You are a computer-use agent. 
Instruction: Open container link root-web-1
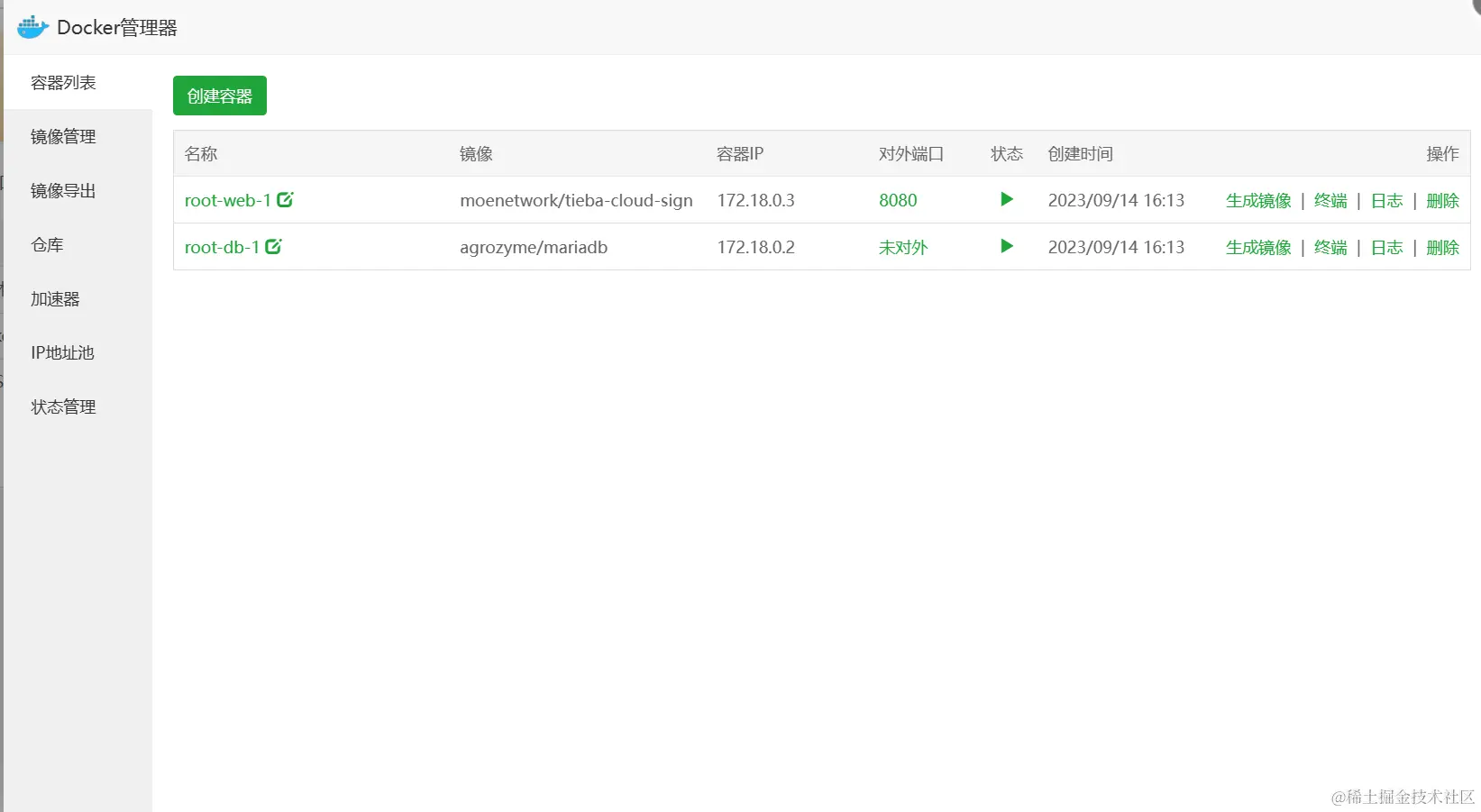pos(227,200)
